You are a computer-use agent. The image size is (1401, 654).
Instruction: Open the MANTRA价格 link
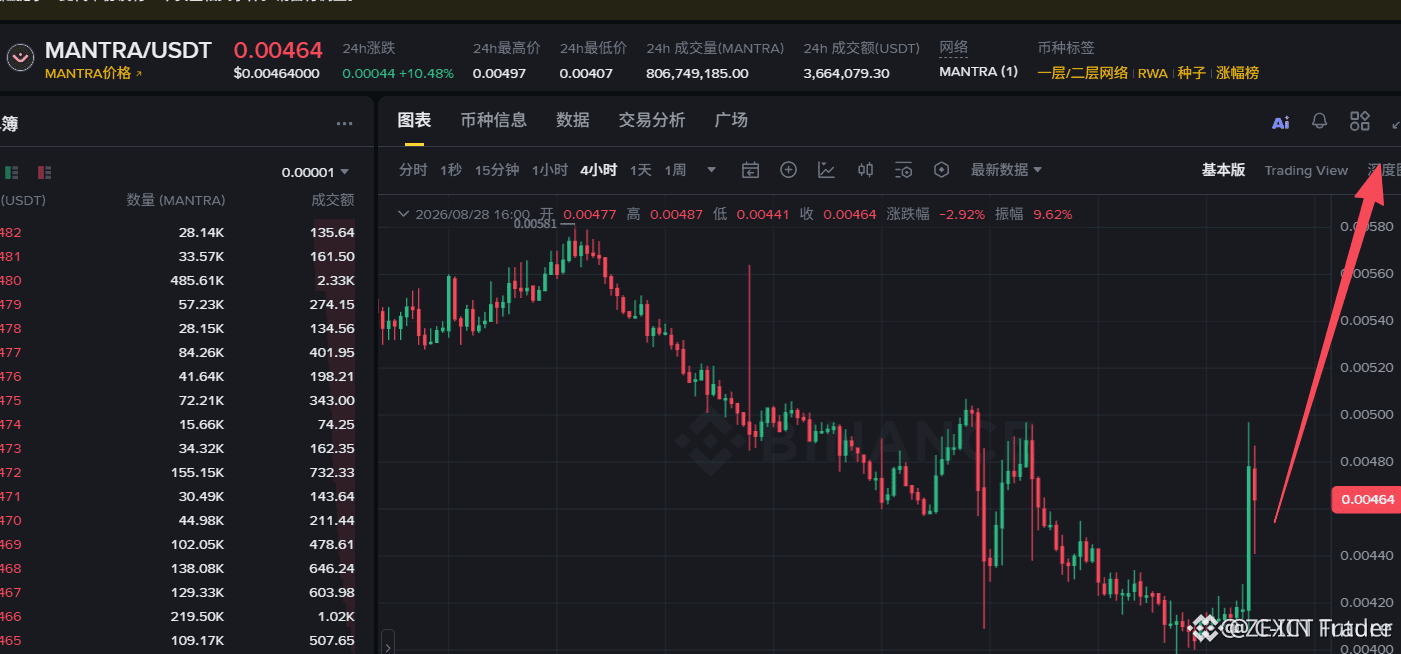click(x=93, y=74)
